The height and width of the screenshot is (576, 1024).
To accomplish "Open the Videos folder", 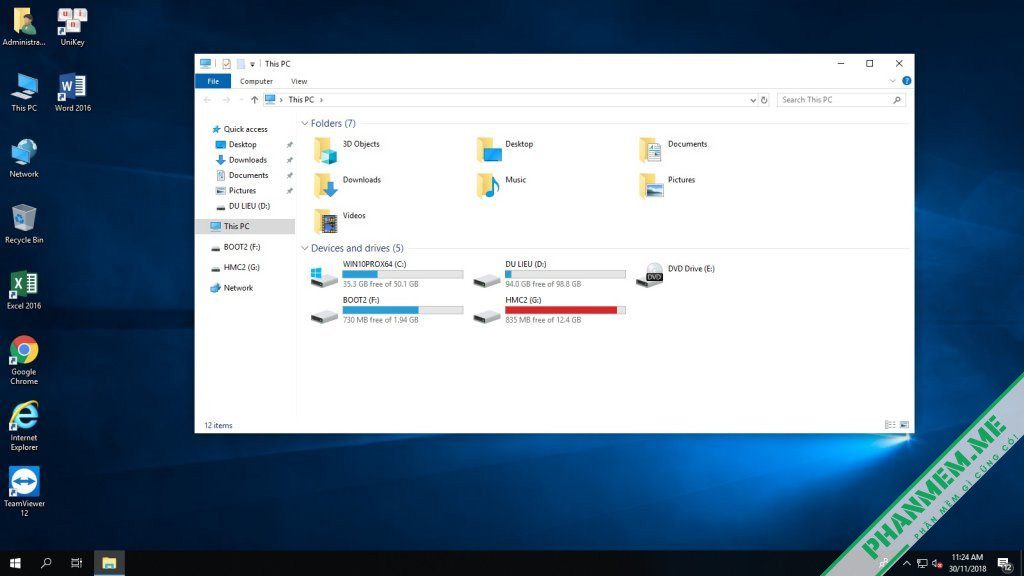I will coord(340,221).
